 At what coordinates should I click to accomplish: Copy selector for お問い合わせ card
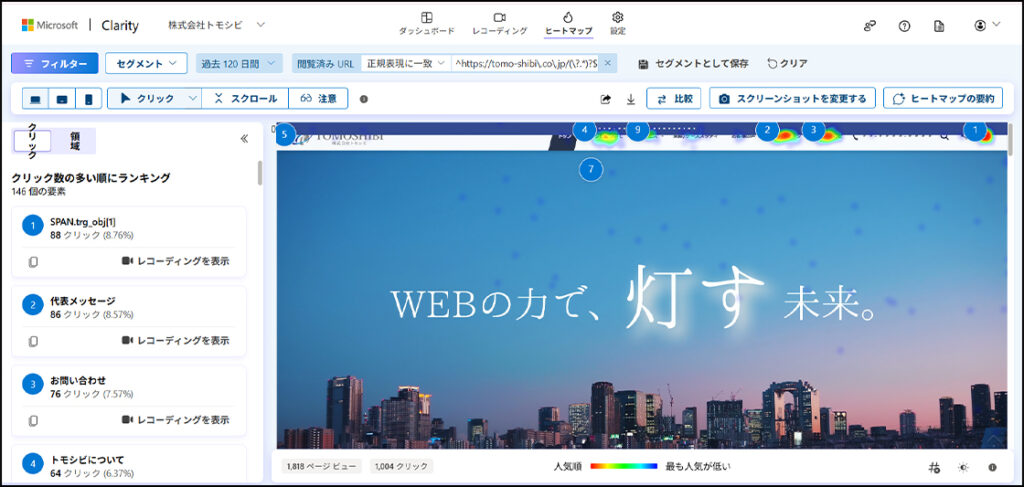point(33,420)
